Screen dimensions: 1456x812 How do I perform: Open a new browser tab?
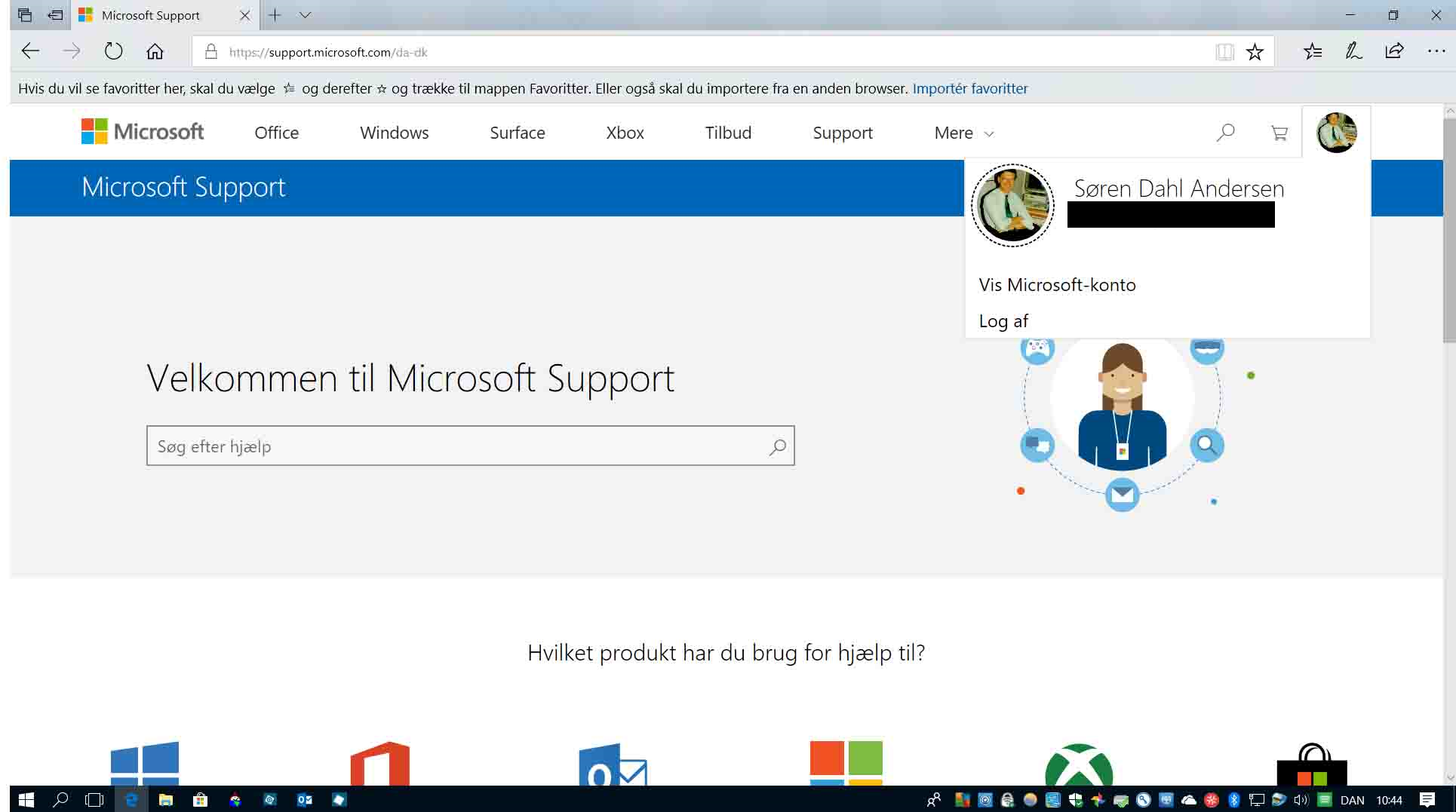(x=275, y=15)
